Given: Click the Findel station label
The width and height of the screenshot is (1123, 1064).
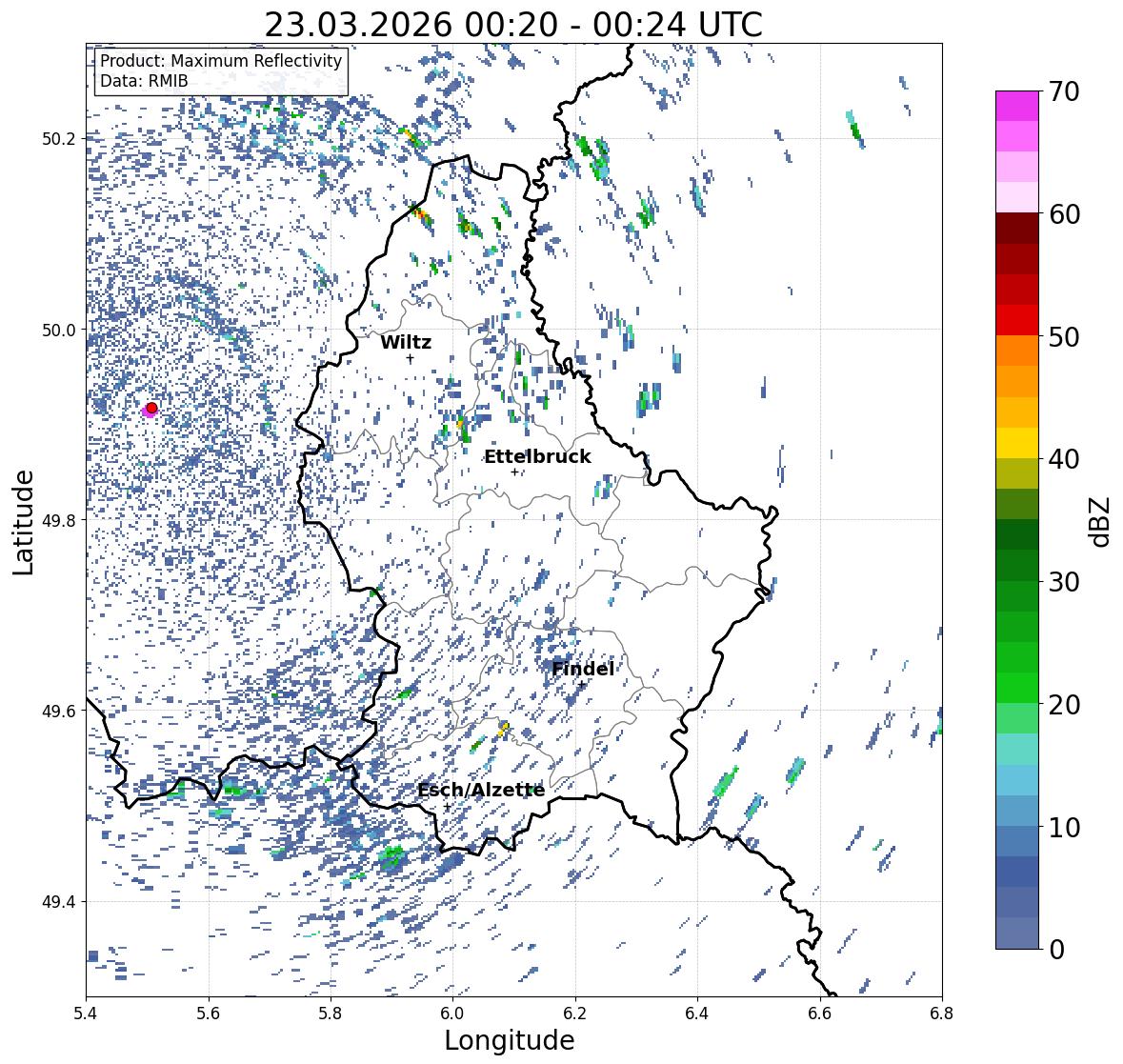Looking at the screenshot, I should tap(583, 669).
